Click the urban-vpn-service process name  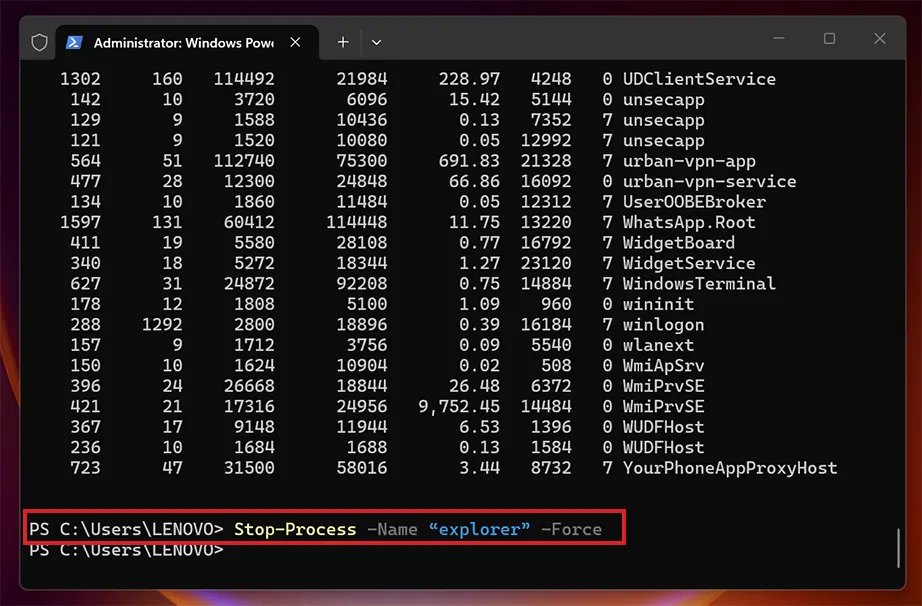[x=709, y=181]
